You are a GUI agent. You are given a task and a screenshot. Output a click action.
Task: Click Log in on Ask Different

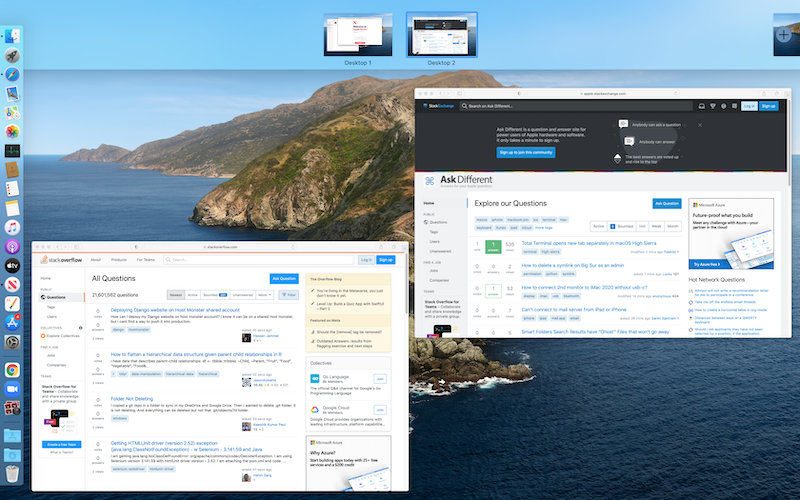[749, 106]
